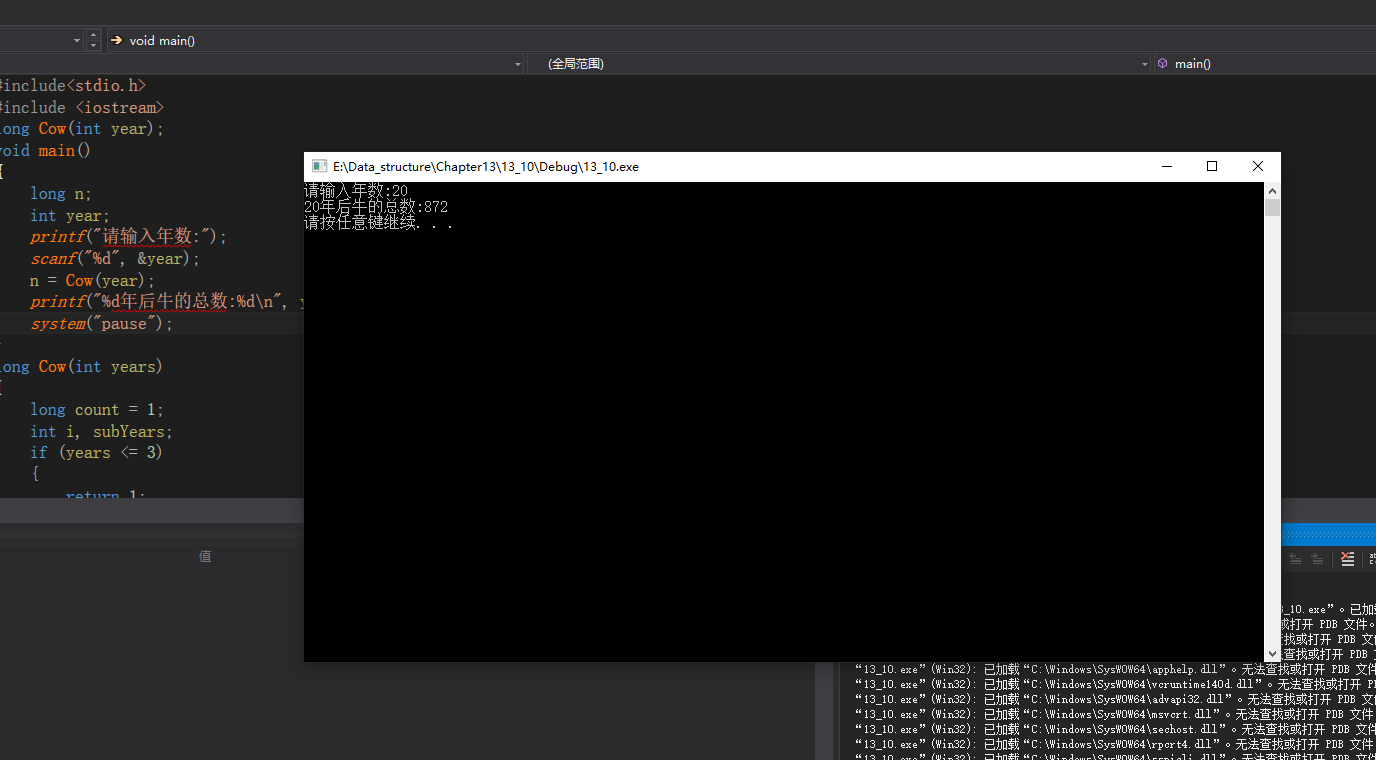Click the void main() line in the editor
The width and height of the screenshot is (1376, 760).
point(45,150)
